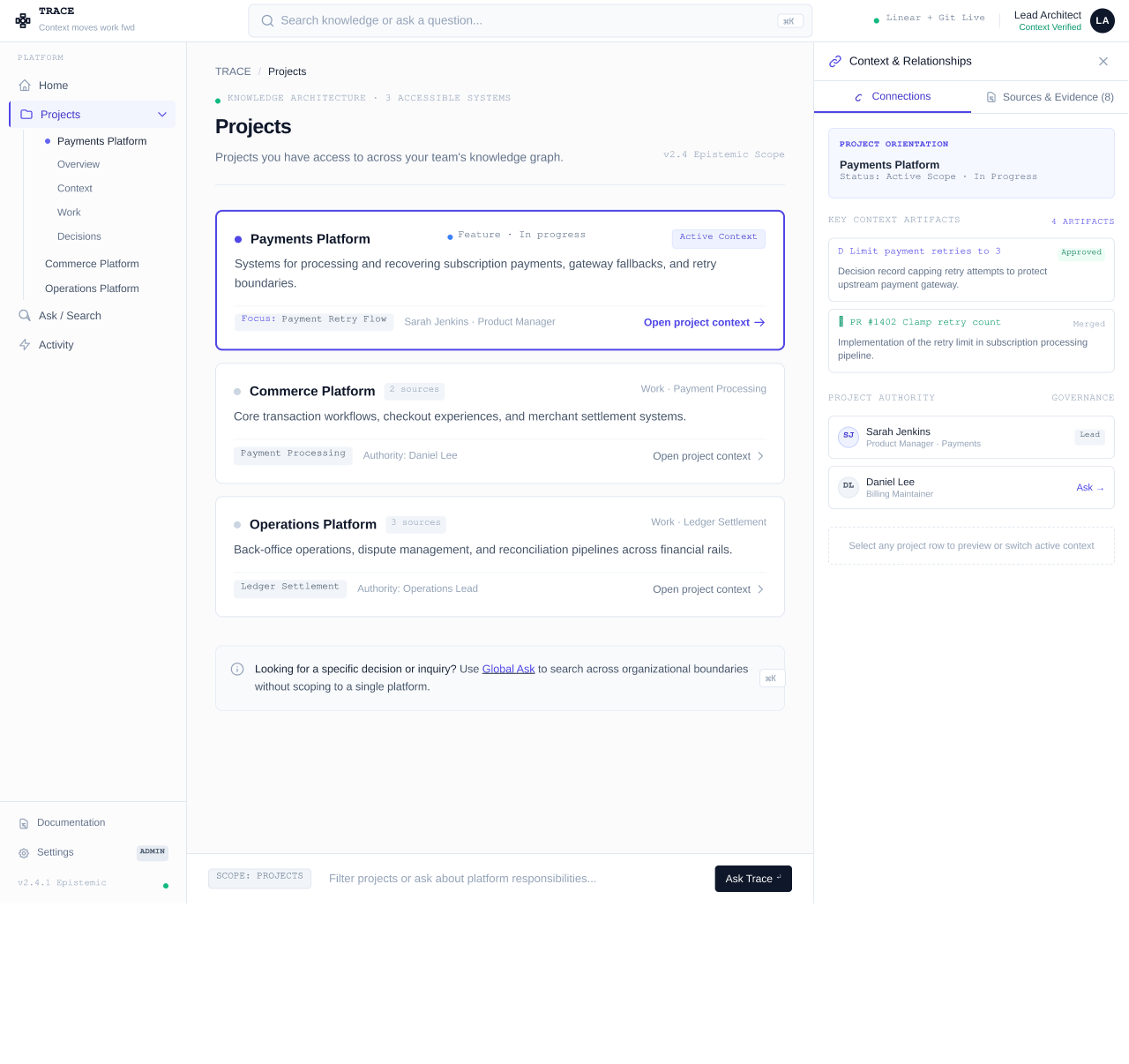Screen dimensions: 1129x1064
Task: Click the SCOPE: PROJECTS chip
Action: 259,878
